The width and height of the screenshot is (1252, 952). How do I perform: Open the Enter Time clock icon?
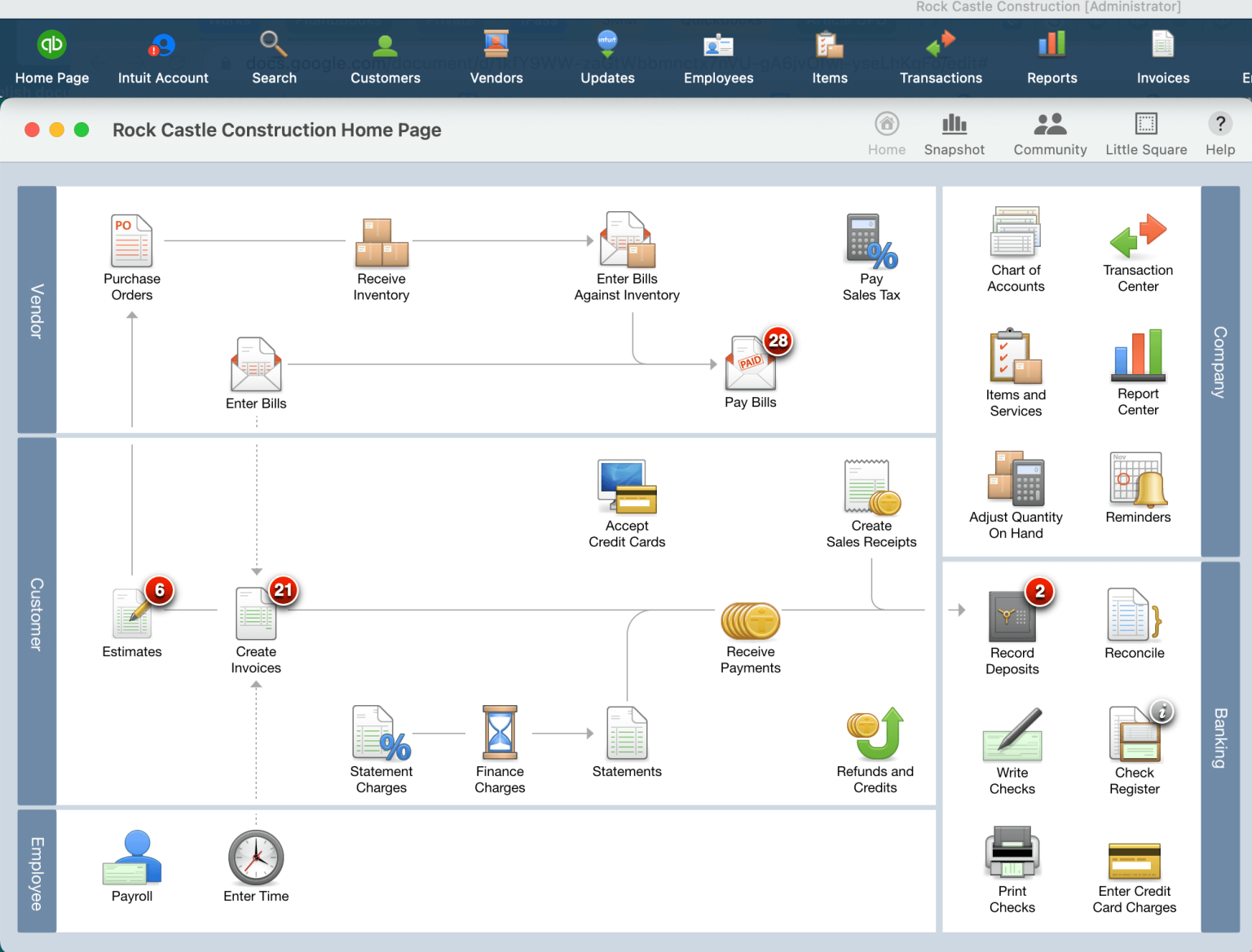click(x=256, y=856)
